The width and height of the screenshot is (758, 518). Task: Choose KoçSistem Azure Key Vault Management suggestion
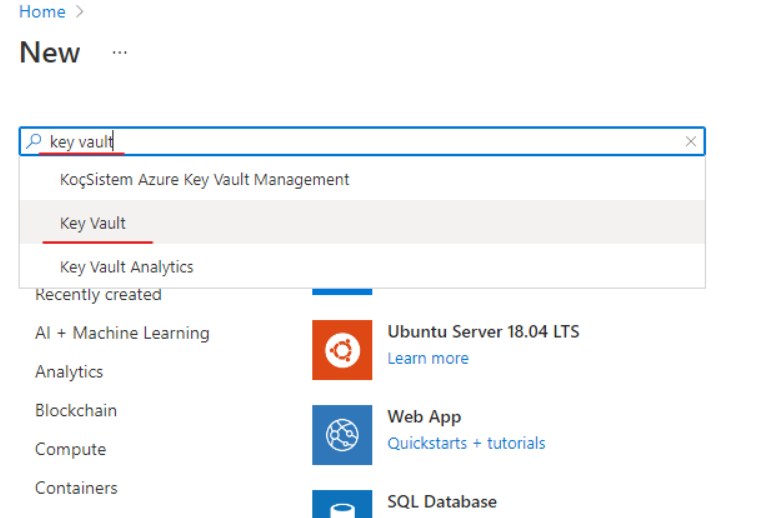pyautogui.click(x=204, y=180)
